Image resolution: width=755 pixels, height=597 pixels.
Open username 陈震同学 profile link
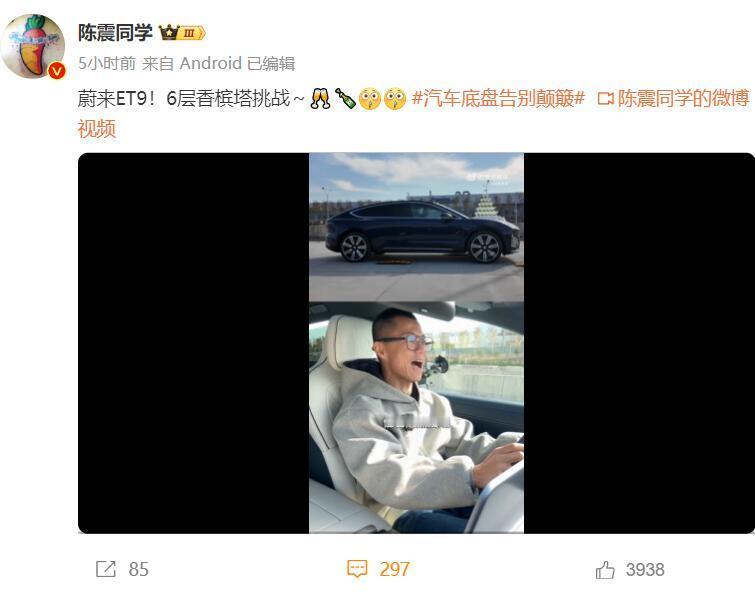click(116, 33)
